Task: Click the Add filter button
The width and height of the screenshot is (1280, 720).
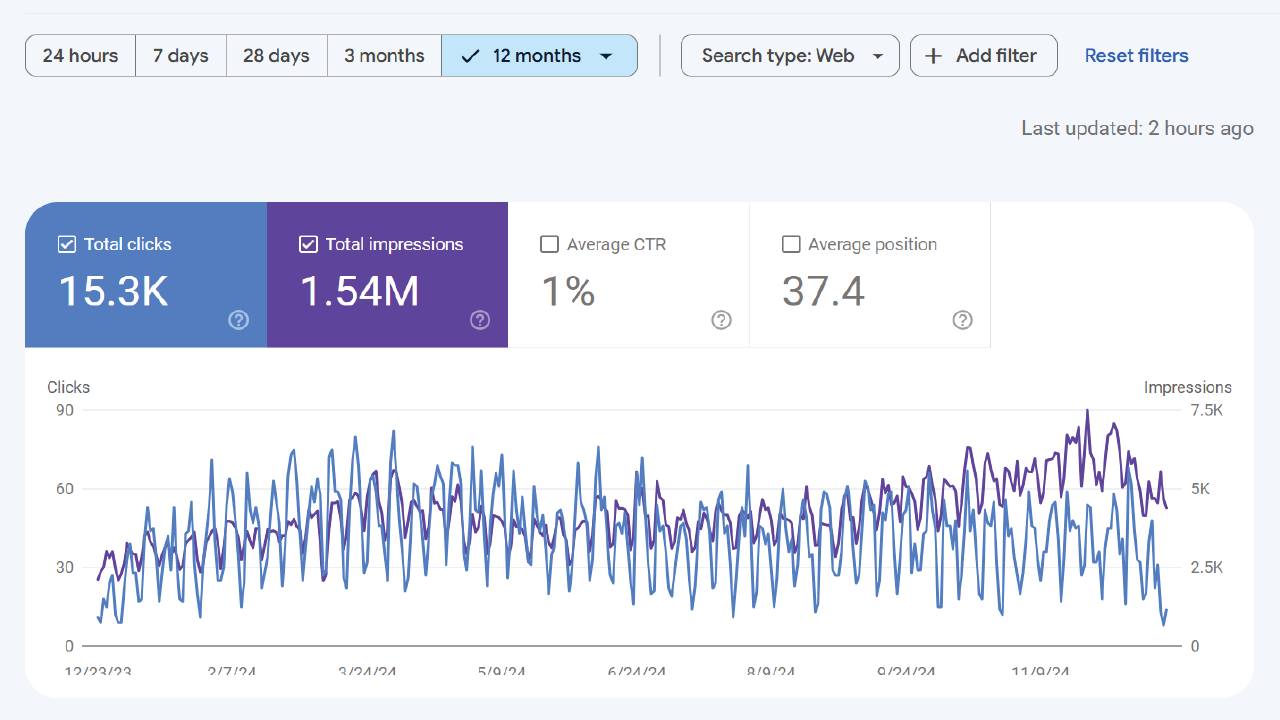Action: (x=984, y=56)
